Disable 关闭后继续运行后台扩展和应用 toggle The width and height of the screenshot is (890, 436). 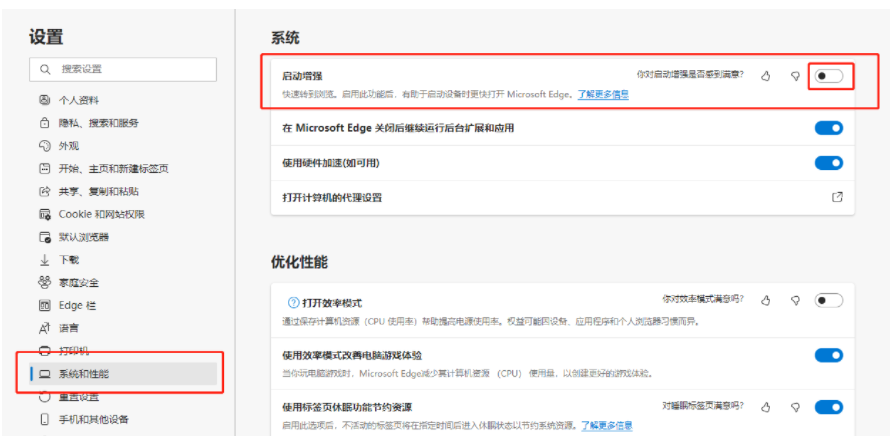[828, 128]
